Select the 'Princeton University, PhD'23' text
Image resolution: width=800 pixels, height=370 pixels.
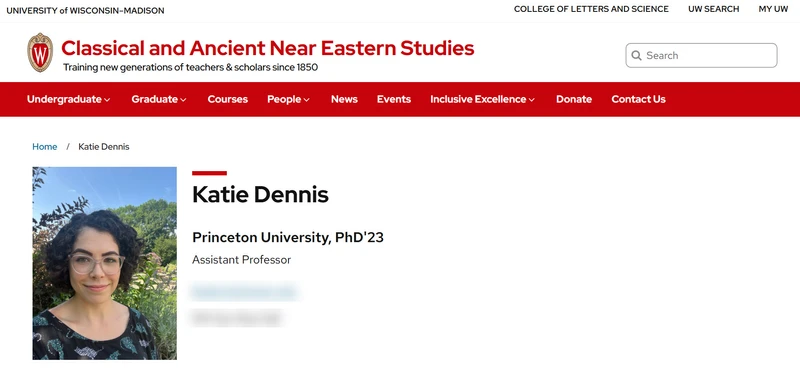click(x=288, y=237)
